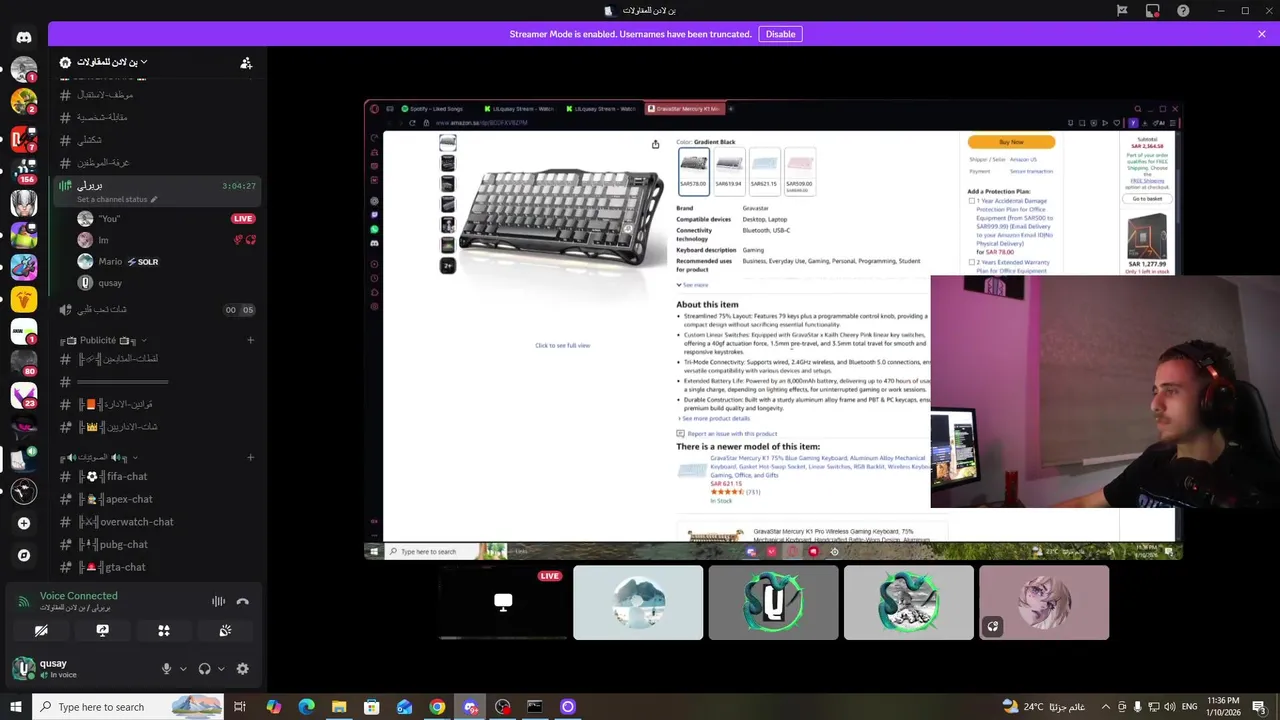This screenshot has width=1280, height=720.
Task: Switch to the GravaStar Mercury K1 browser tab
Action: pyautogui.click(x=684, y=108)
